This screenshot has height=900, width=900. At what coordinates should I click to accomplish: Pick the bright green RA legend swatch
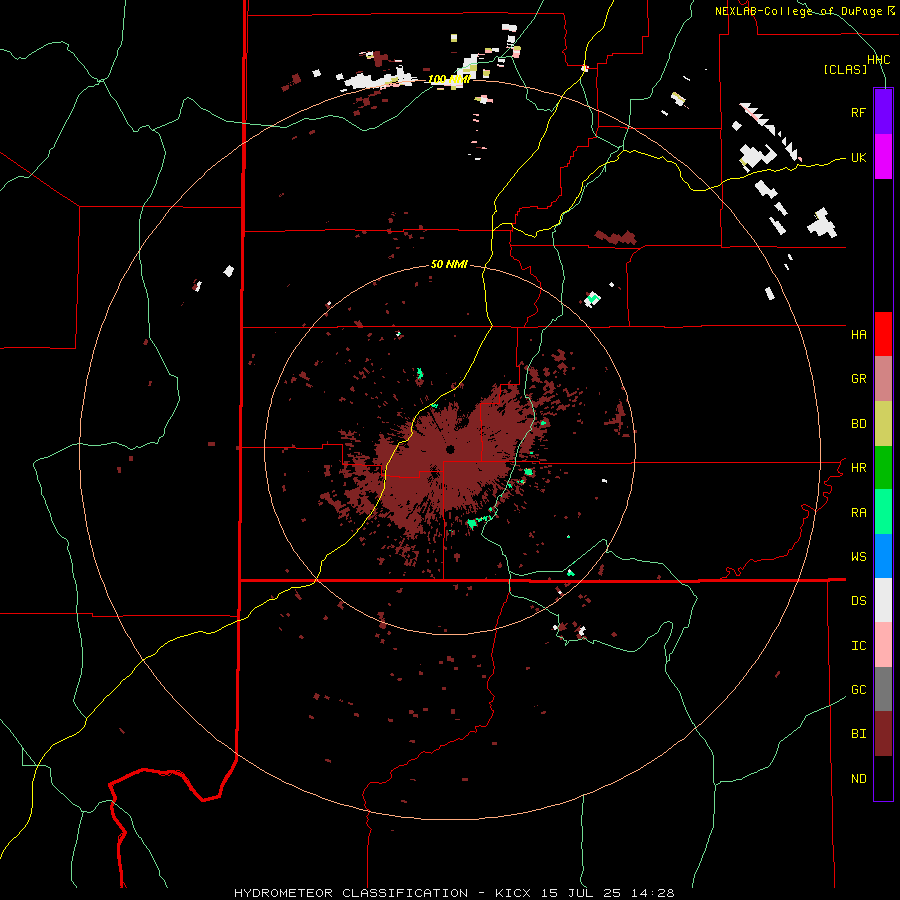tap(883, 512)
